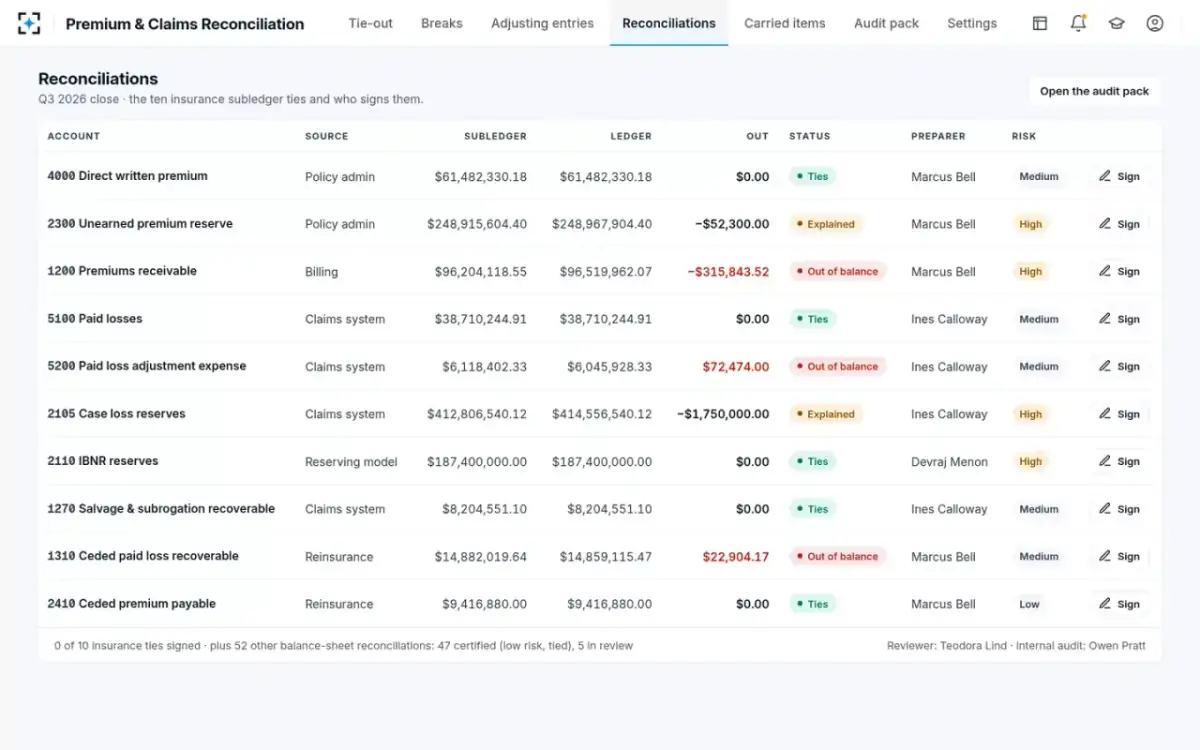The height and width of the screenshot is (750, 1200).
Task: Sign the 1270 Salvage & subrogation recoverable row
Action: tap(1119, 509)
